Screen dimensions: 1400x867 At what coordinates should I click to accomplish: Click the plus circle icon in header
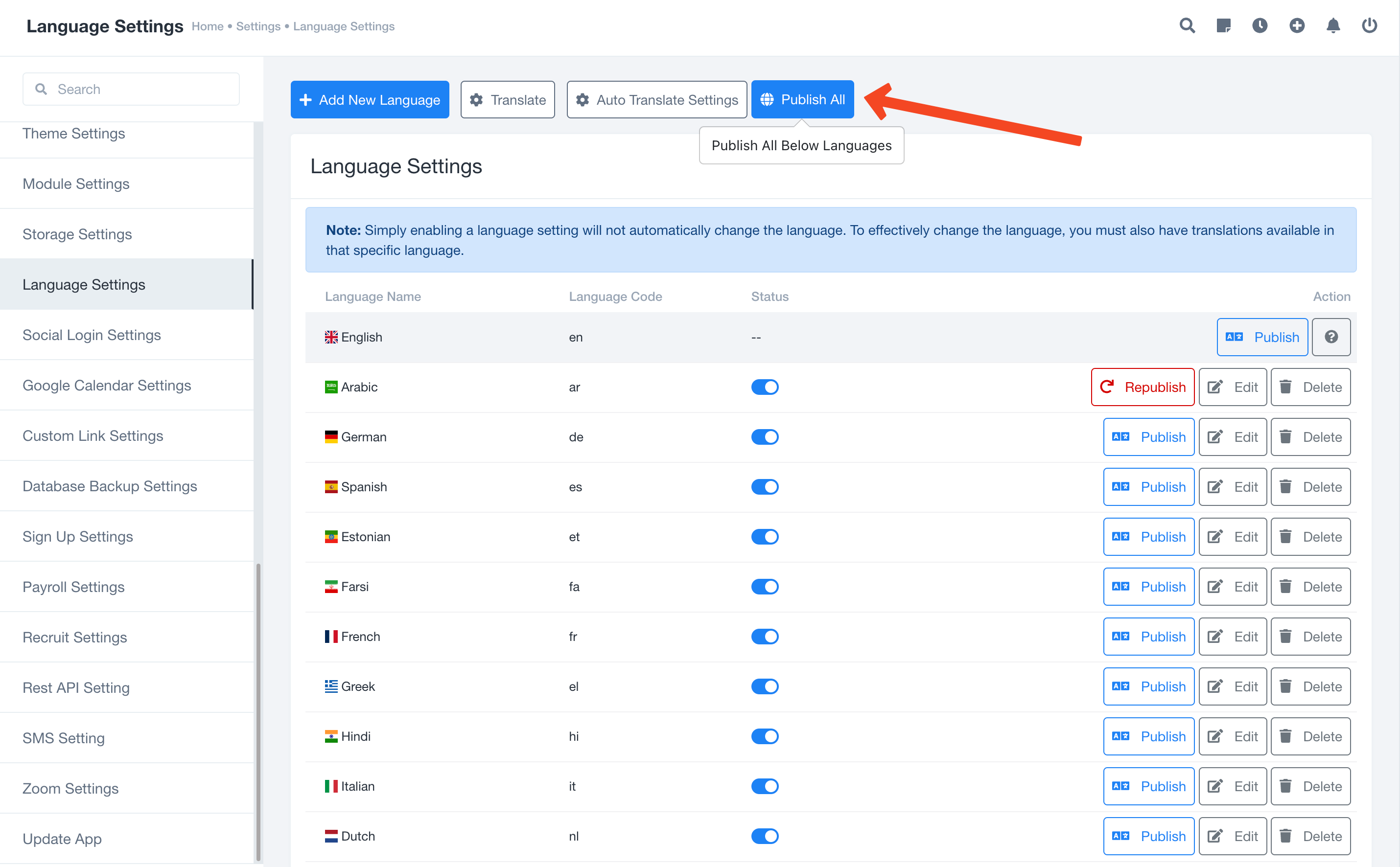(1296, 26)
